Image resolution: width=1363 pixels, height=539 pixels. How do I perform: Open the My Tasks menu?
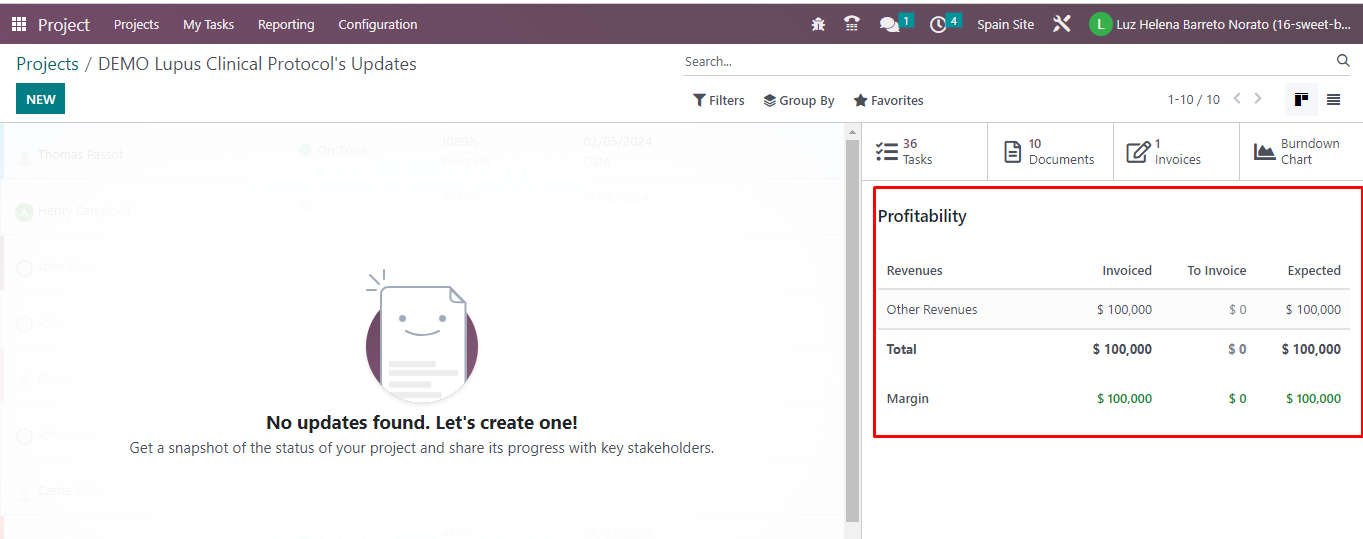point(208,24)
